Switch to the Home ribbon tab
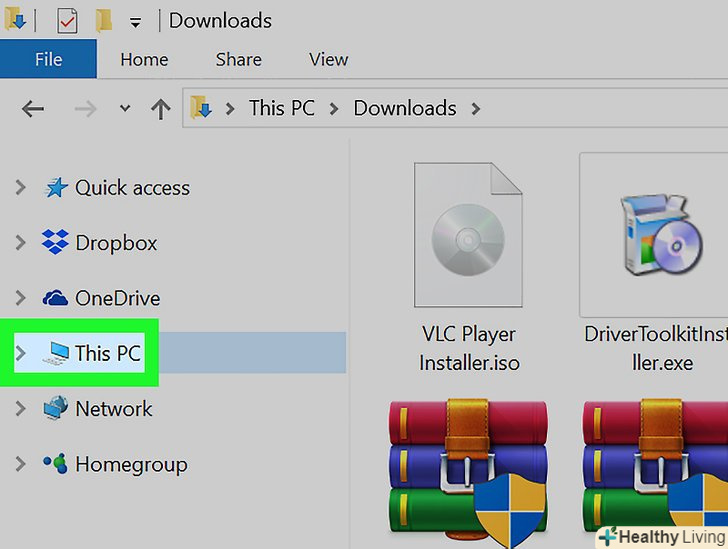Viewport: 728px width, 549px height. [x=144, y=59]
